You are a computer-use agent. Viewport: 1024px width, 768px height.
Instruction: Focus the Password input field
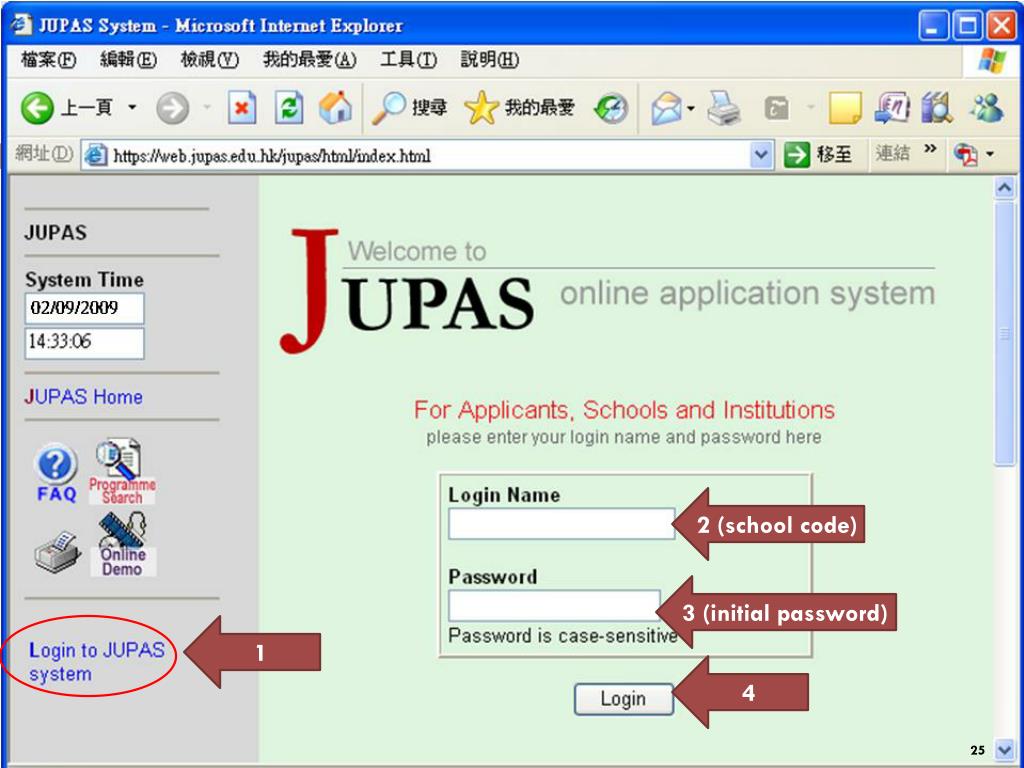click(554, 605)
